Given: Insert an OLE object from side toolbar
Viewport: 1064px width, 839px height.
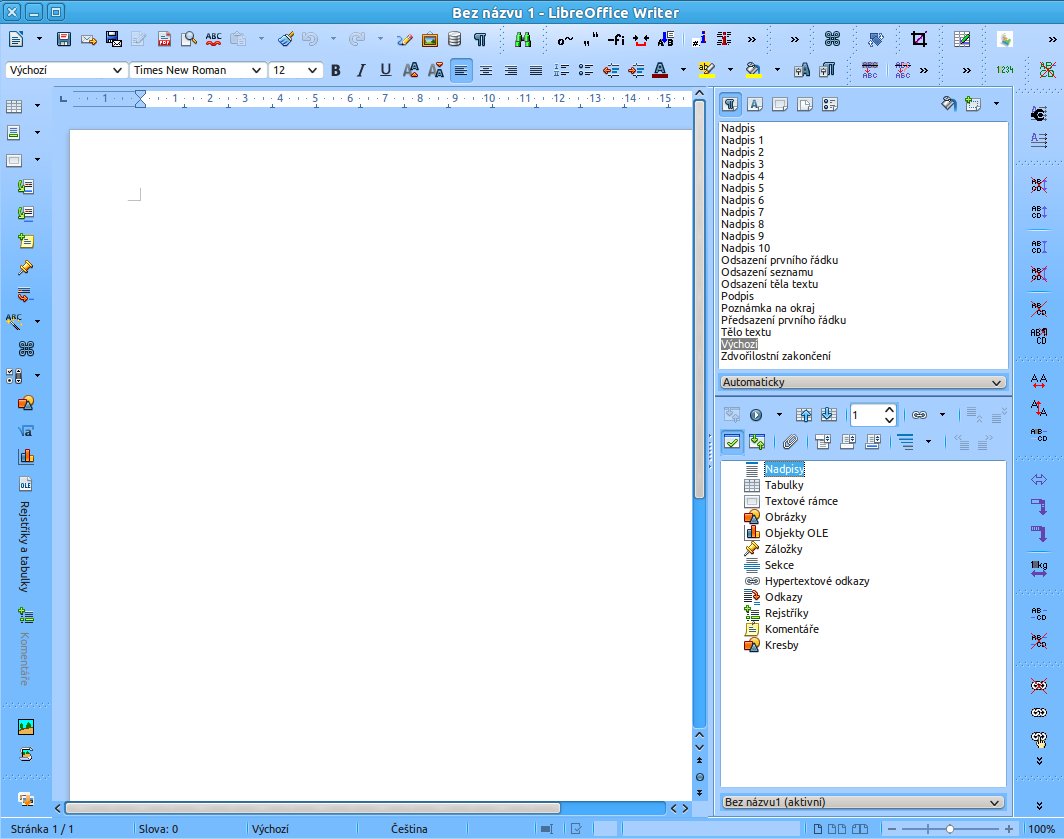Looking at the screenshot, I should 26,484.
